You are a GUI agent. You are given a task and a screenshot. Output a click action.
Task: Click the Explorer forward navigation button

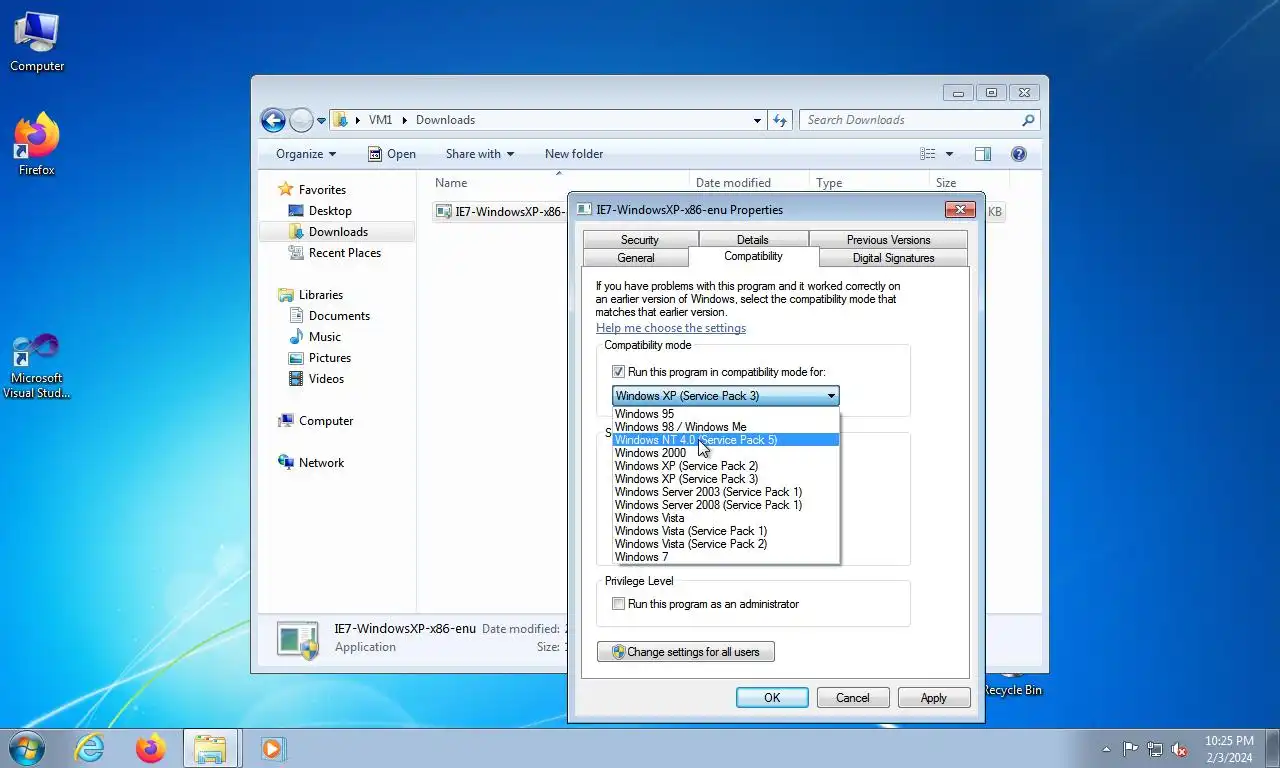(301, 120)
